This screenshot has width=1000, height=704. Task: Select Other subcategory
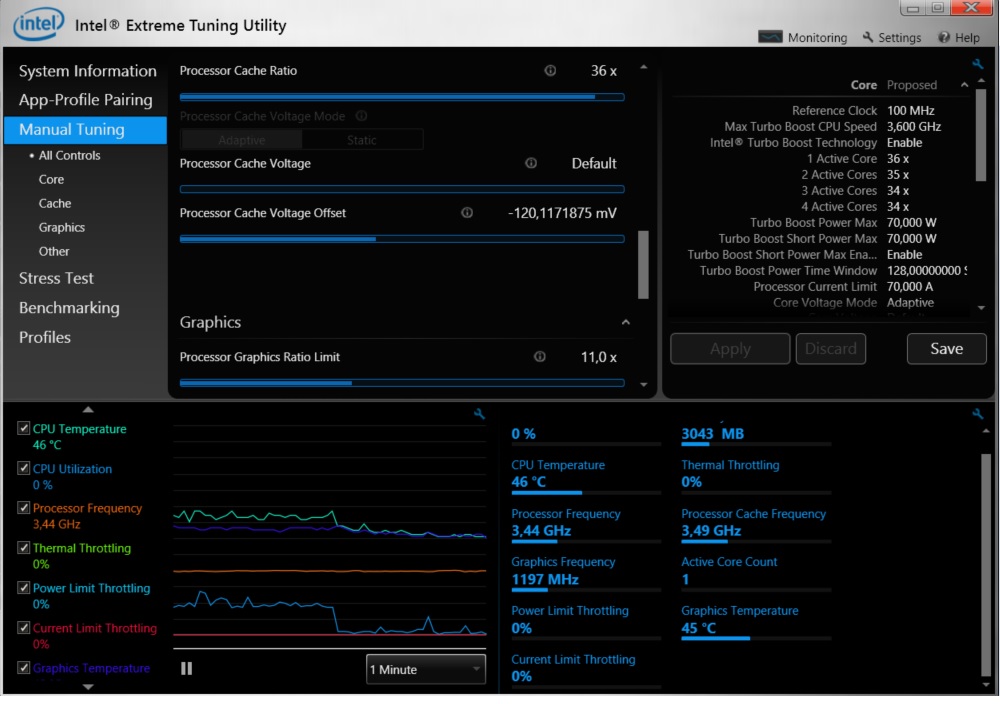[x=54, y=251]
